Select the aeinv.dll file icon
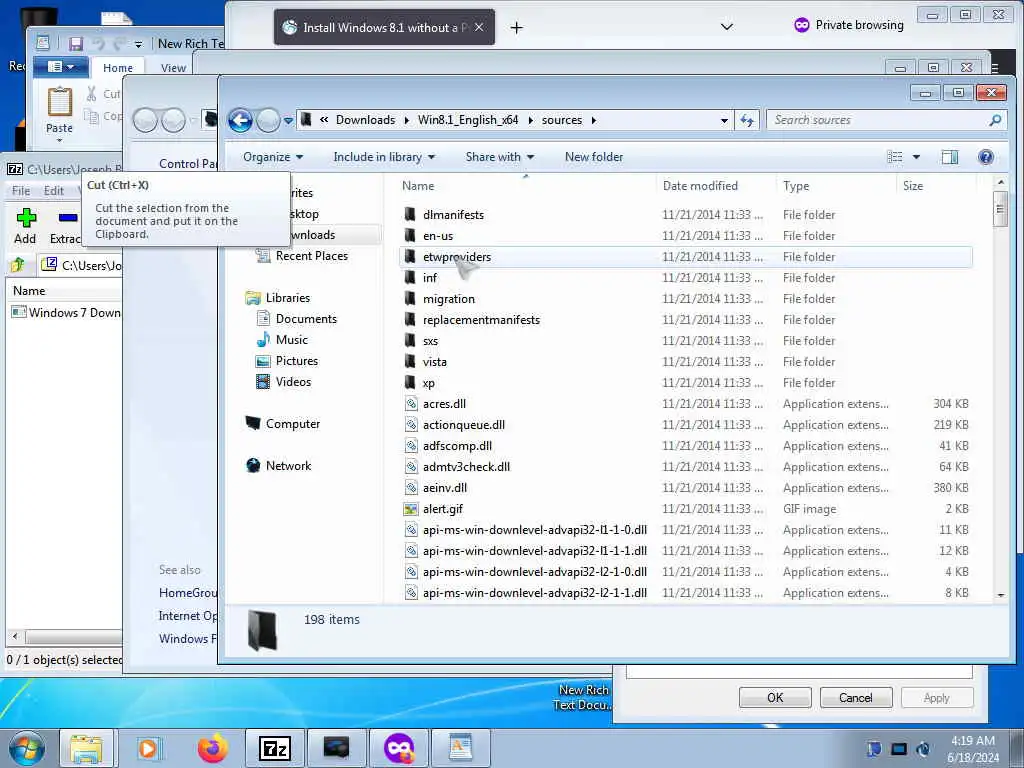This screenshot has width=1024, height=768. tap(411, 488)
